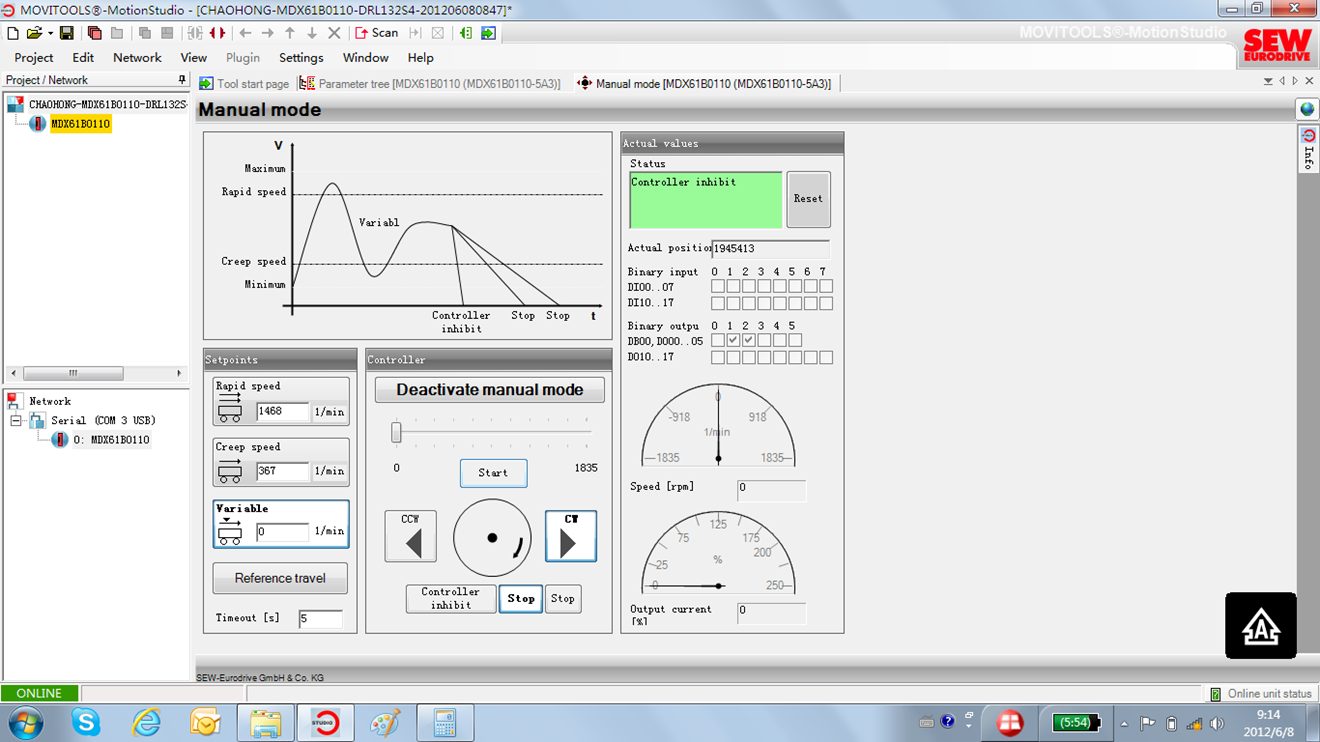Click the Rapid speed input field
Screen dimensions: 1320x742
pyautogui.click(x=282, y=411)
